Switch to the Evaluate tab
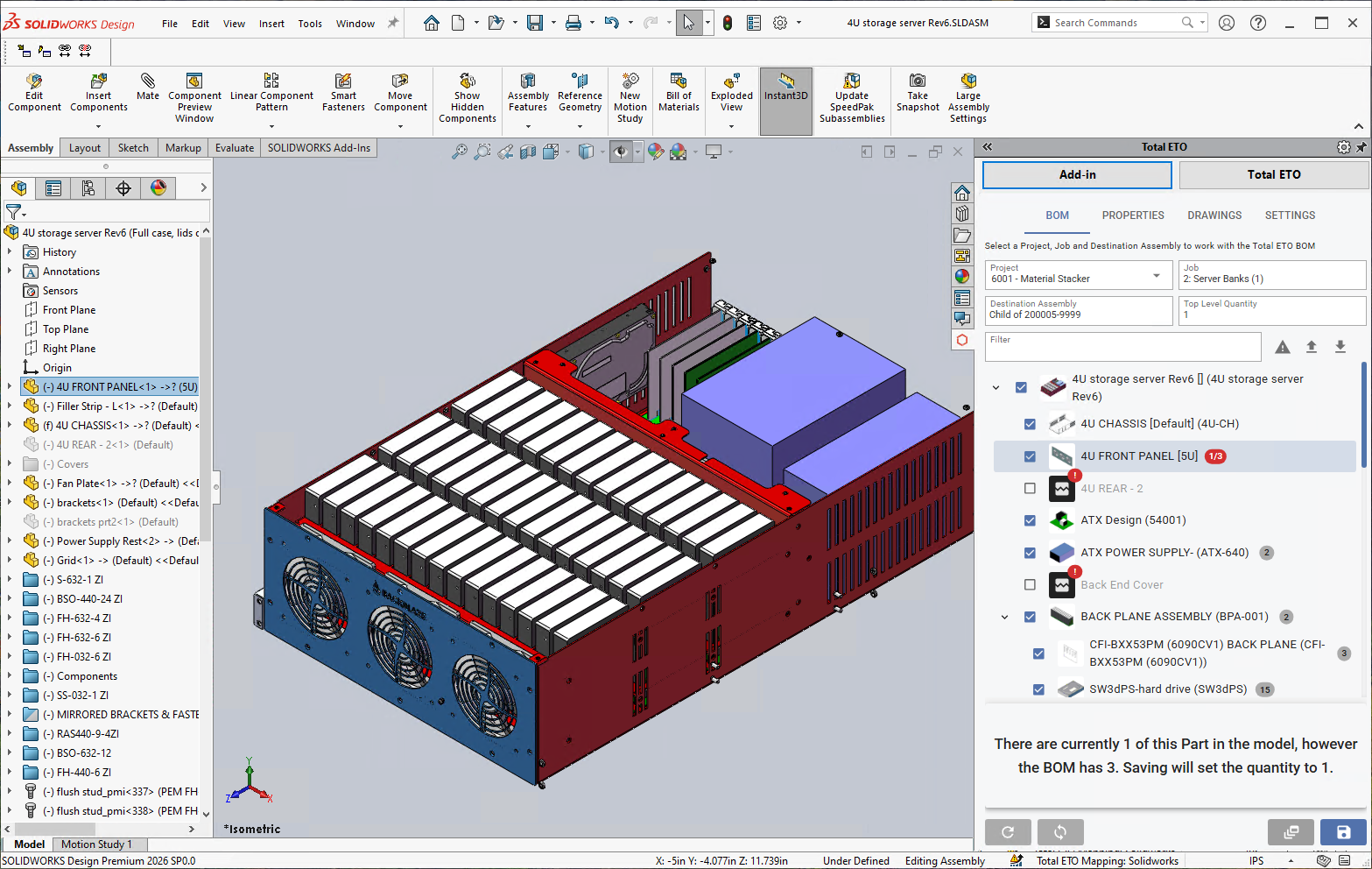The height and width of the screenshot is (869, 1372). 235,148
